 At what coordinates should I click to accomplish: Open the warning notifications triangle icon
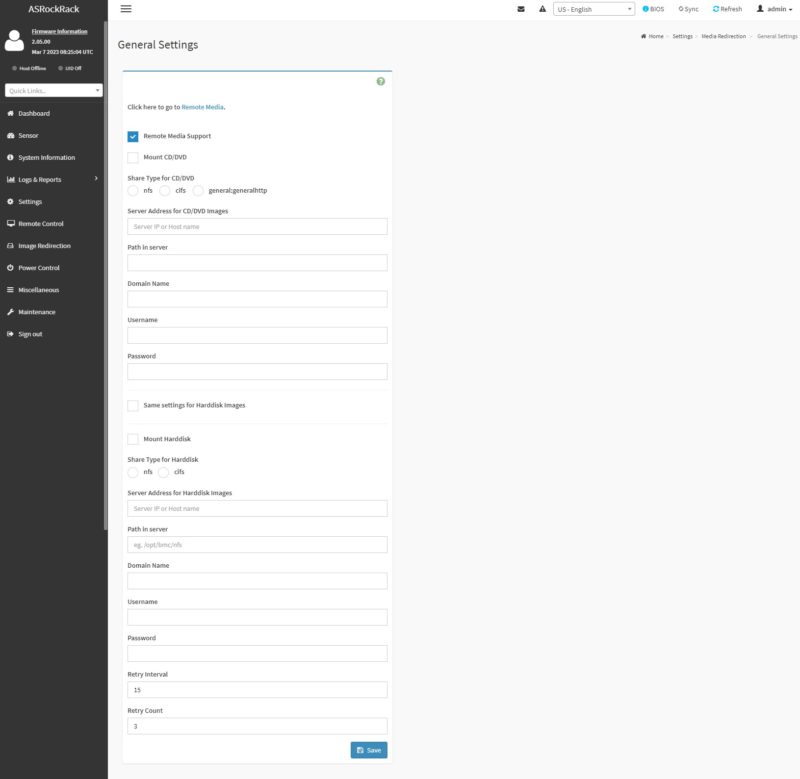(x=542, y=9)
